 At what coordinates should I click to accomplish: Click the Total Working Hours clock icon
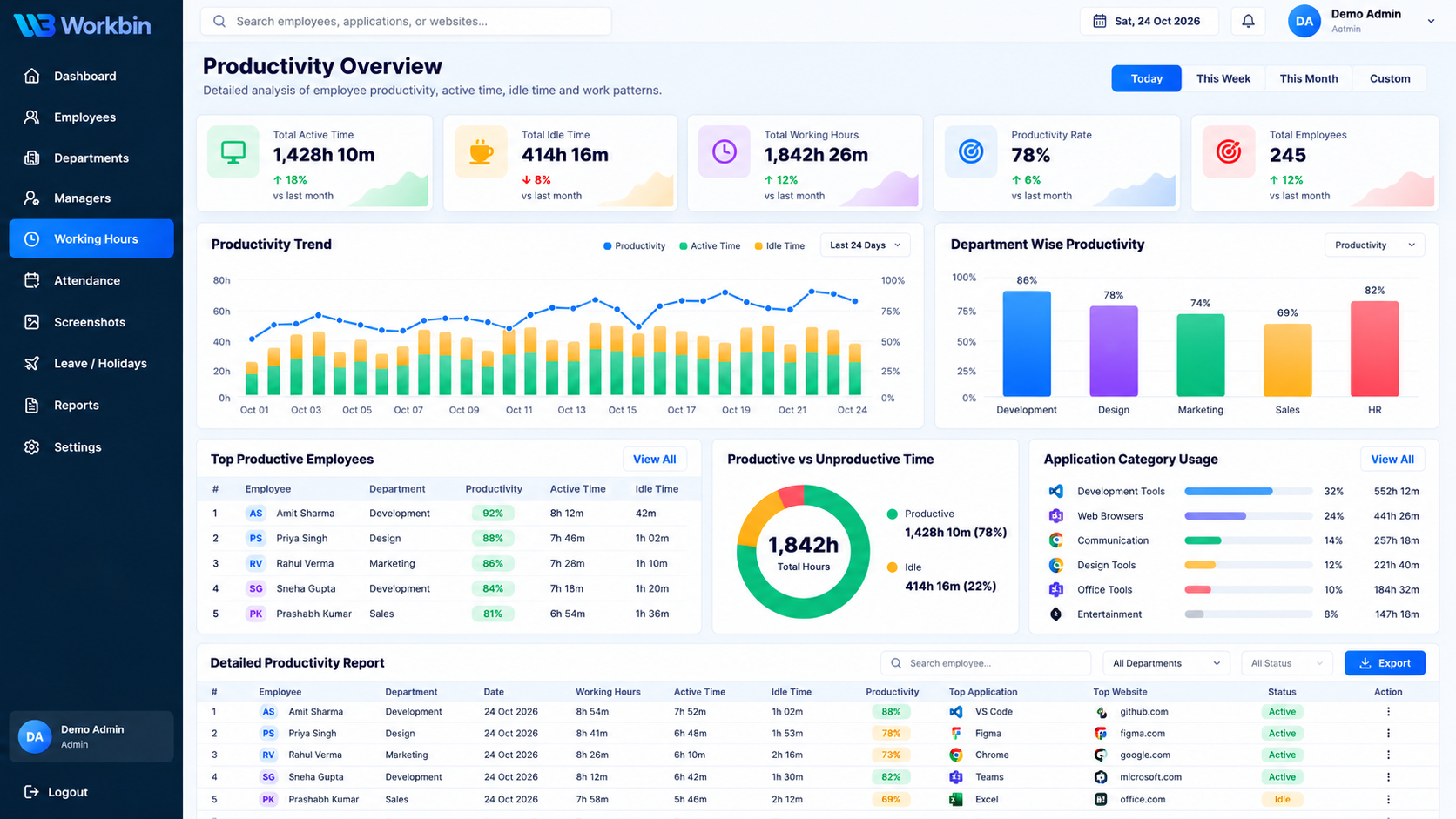point(725,152)
